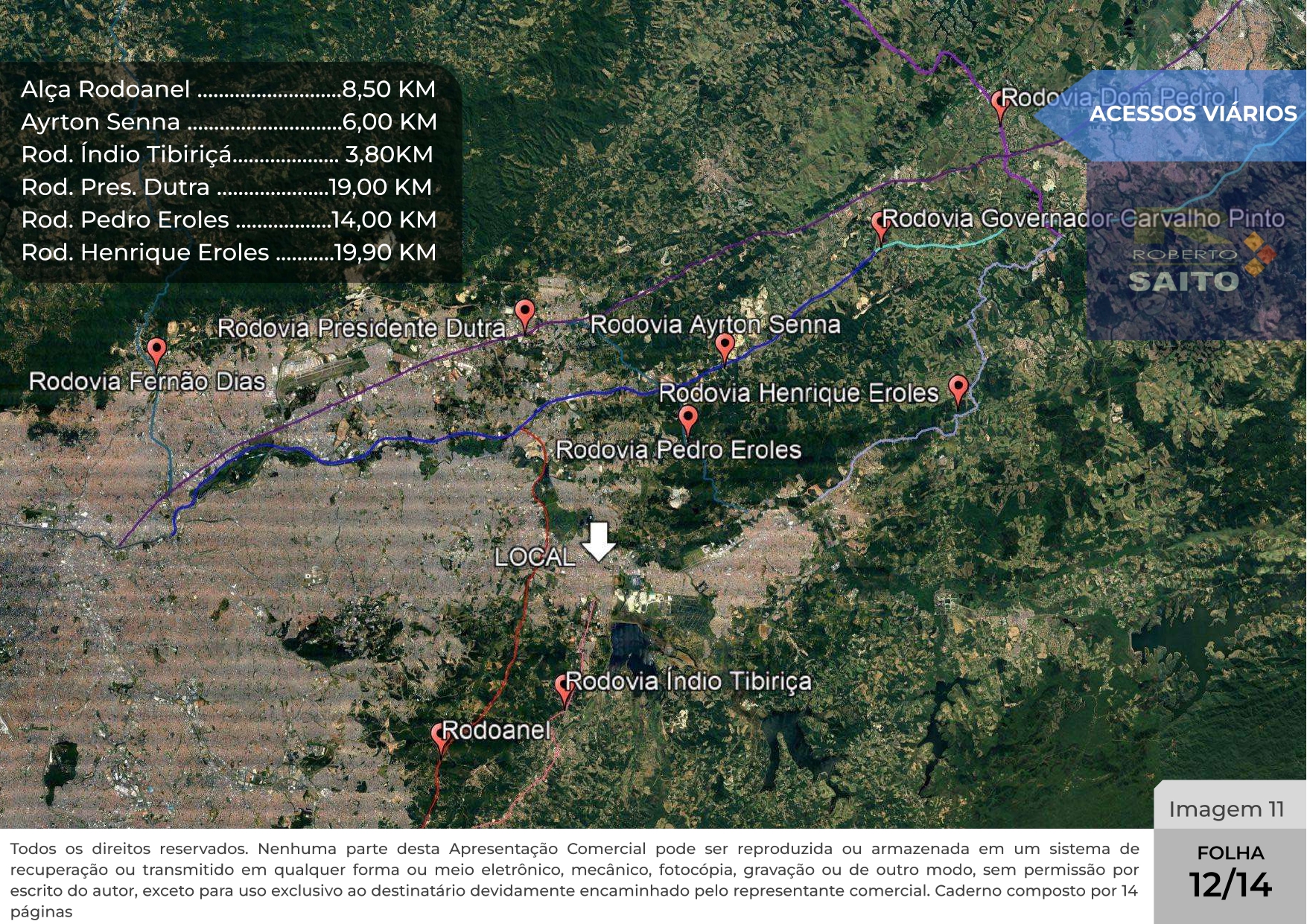Click the 'Rodovia Índio Tibiriça' map label
This screenshot has height=924, width=1307.
click(688, 682)
